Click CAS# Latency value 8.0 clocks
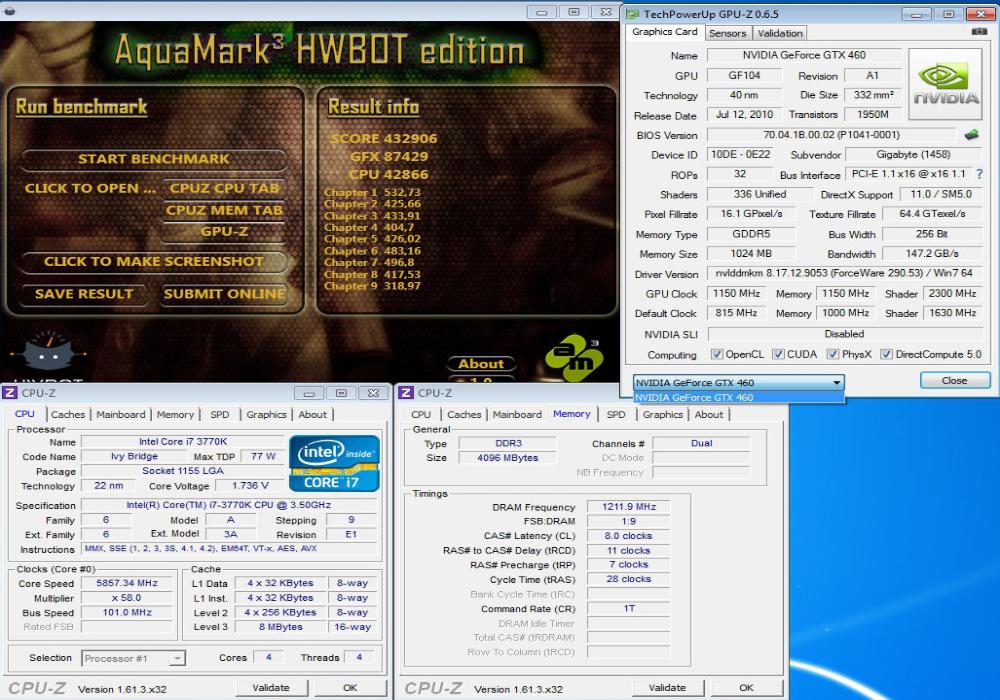The image size is (1000, 700). pos(629,536)
